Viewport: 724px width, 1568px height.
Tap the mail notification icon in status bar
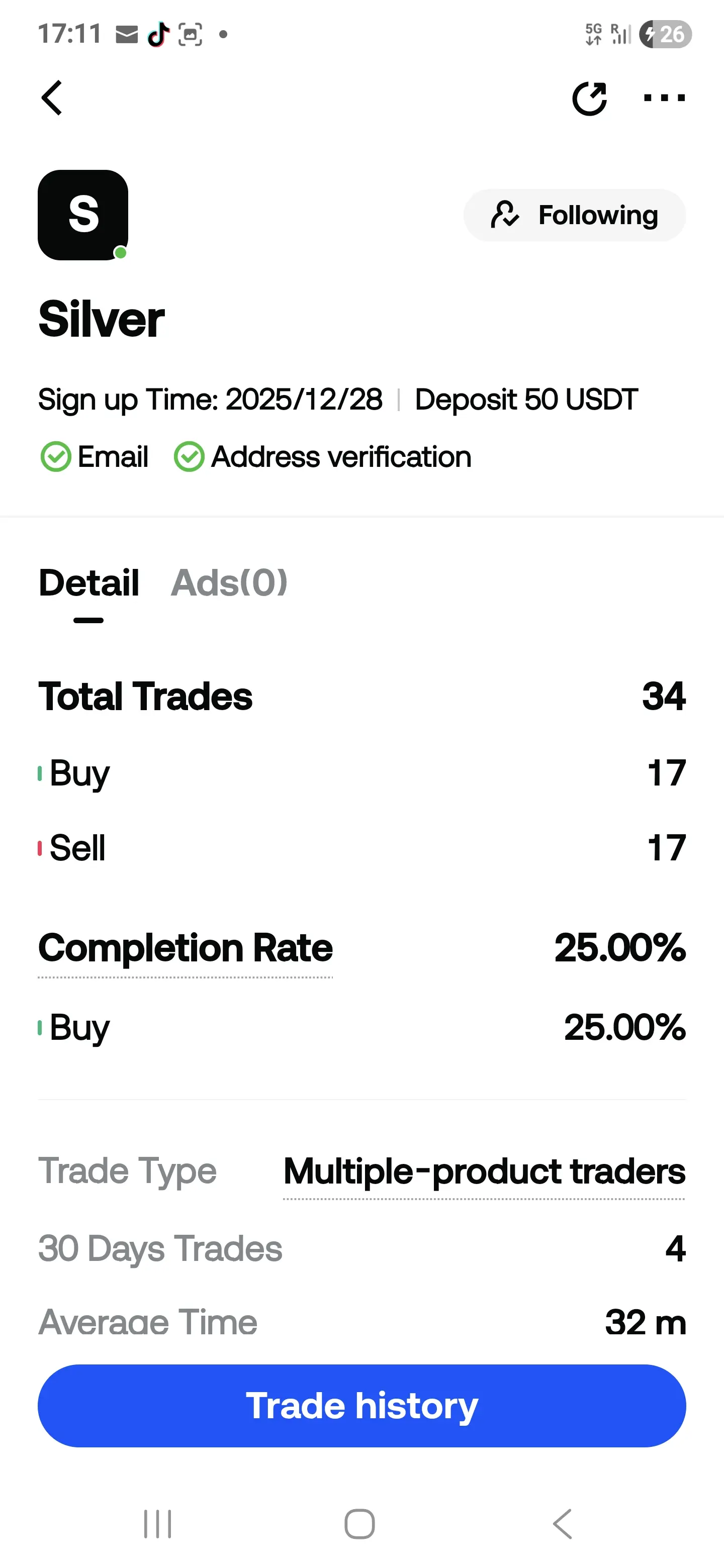[127, 35]
